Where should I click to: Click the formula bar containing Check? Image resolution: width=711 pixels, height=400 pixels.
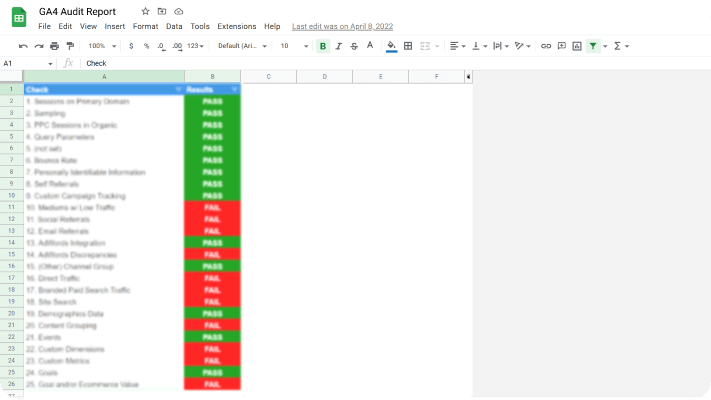coord(394,63)
